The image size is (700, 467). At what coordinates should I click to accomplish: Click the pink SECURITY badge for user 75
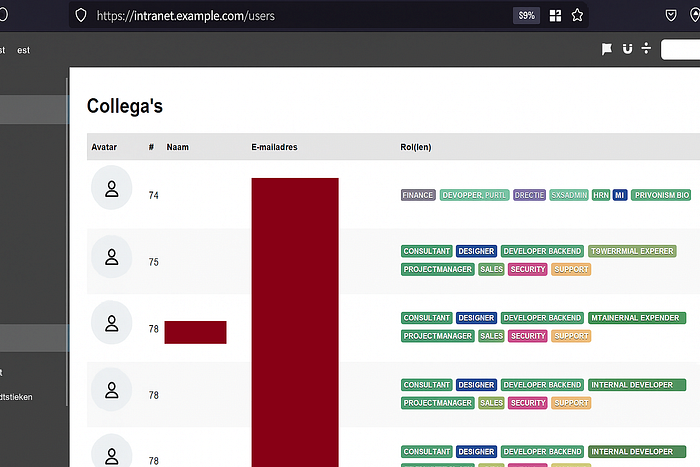[x=528, y=269]
